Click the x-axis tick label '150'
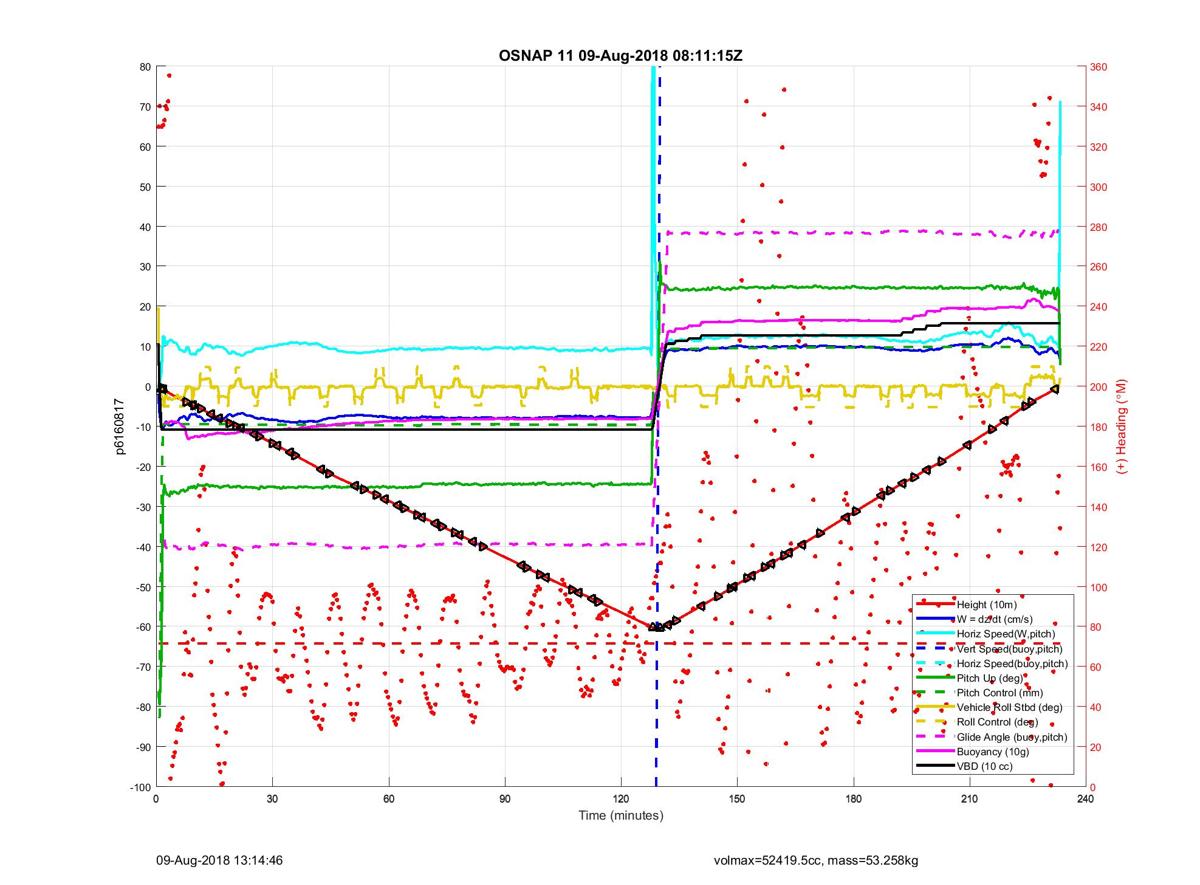 (x=737, y=799)
